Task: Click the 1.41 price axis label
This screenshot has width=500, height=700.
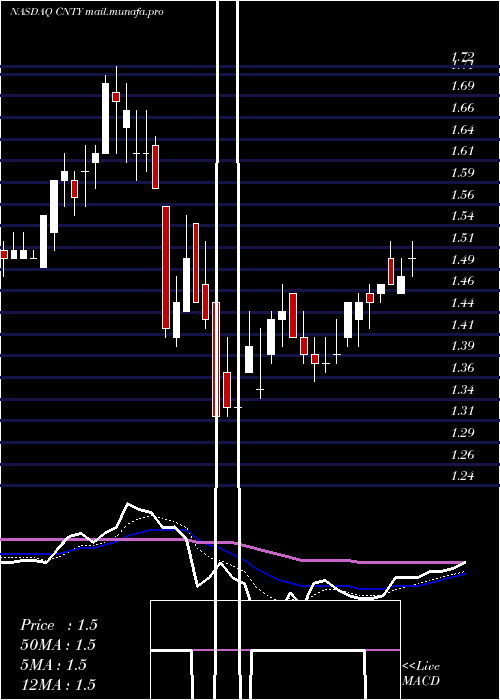Action: tap(462, 324)
